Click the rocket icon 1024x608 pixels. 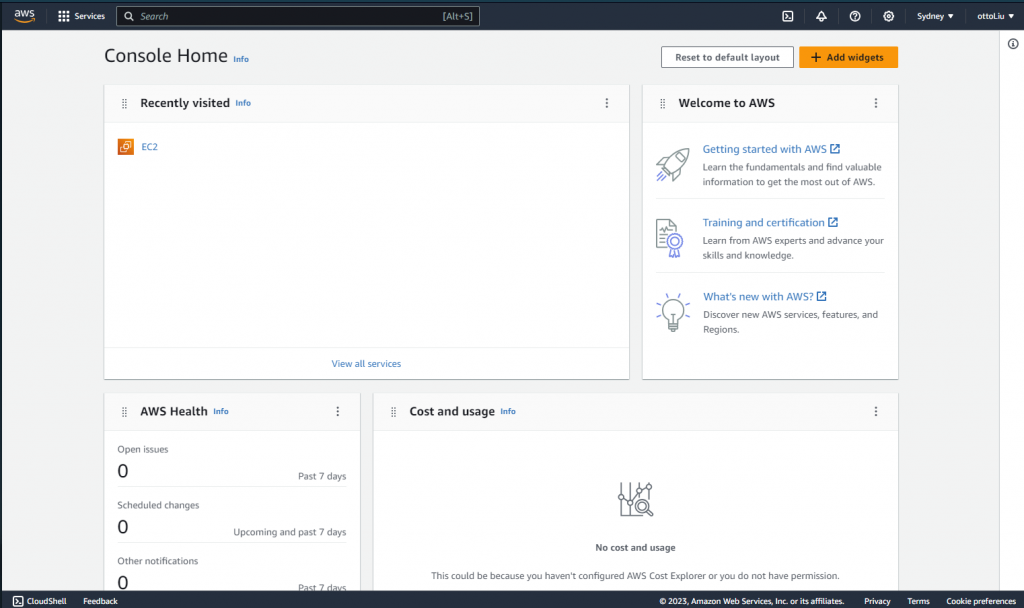click(x=673, y=165)
